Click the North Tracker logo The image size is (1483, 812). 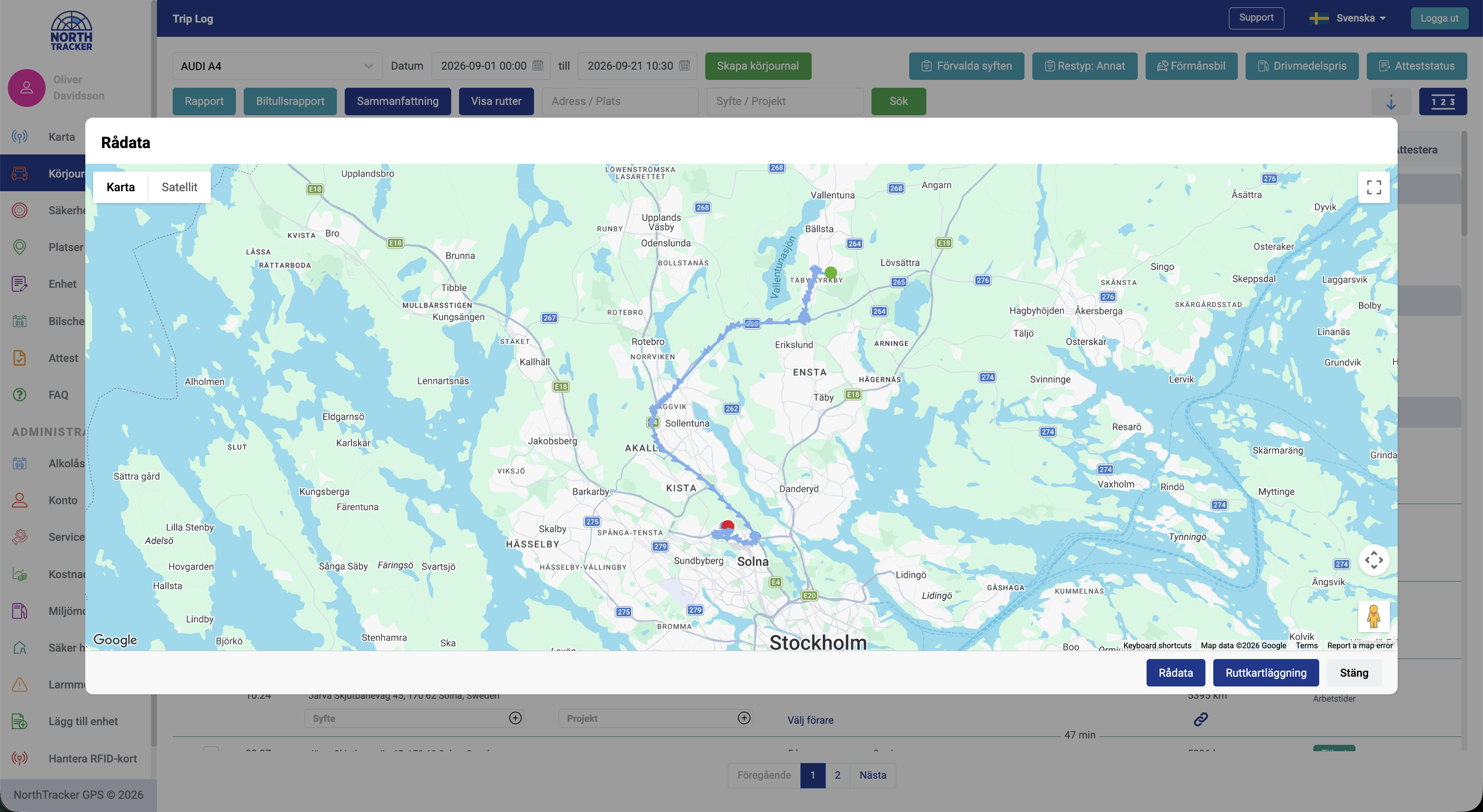coord(72,30)
